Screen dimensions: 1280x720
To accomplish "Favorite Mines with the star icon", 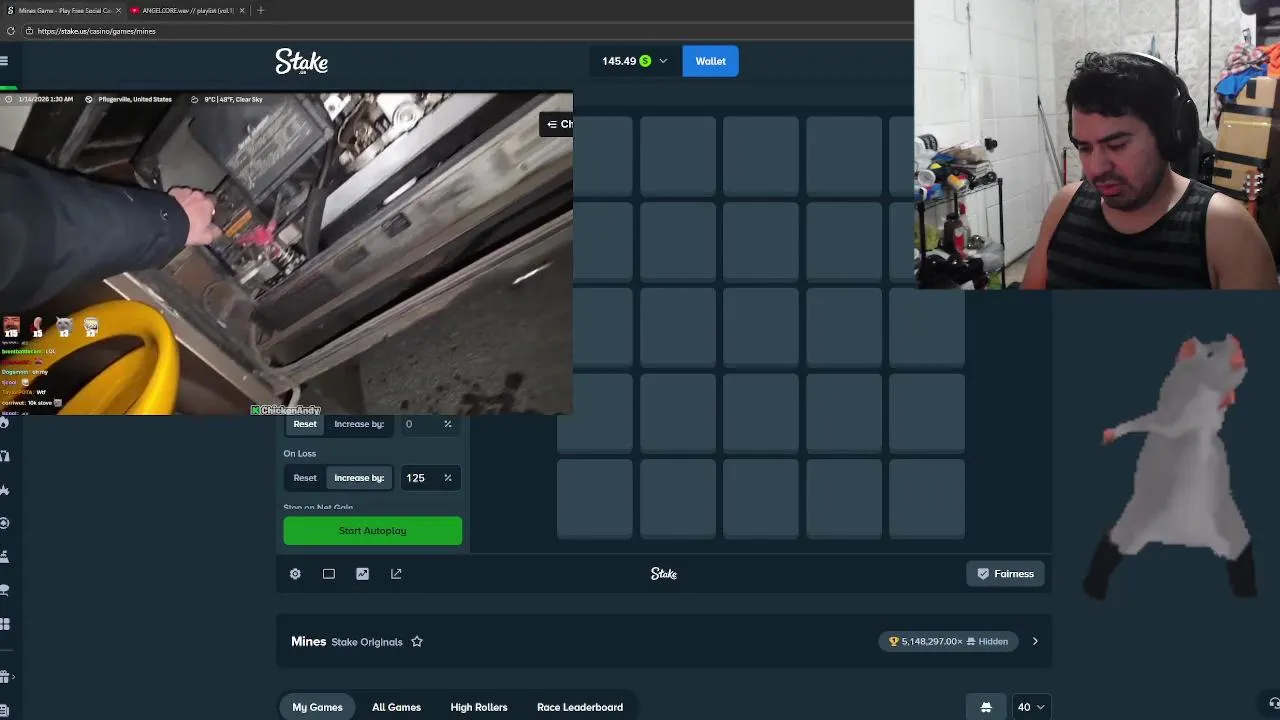I will [x=417, y=642].
